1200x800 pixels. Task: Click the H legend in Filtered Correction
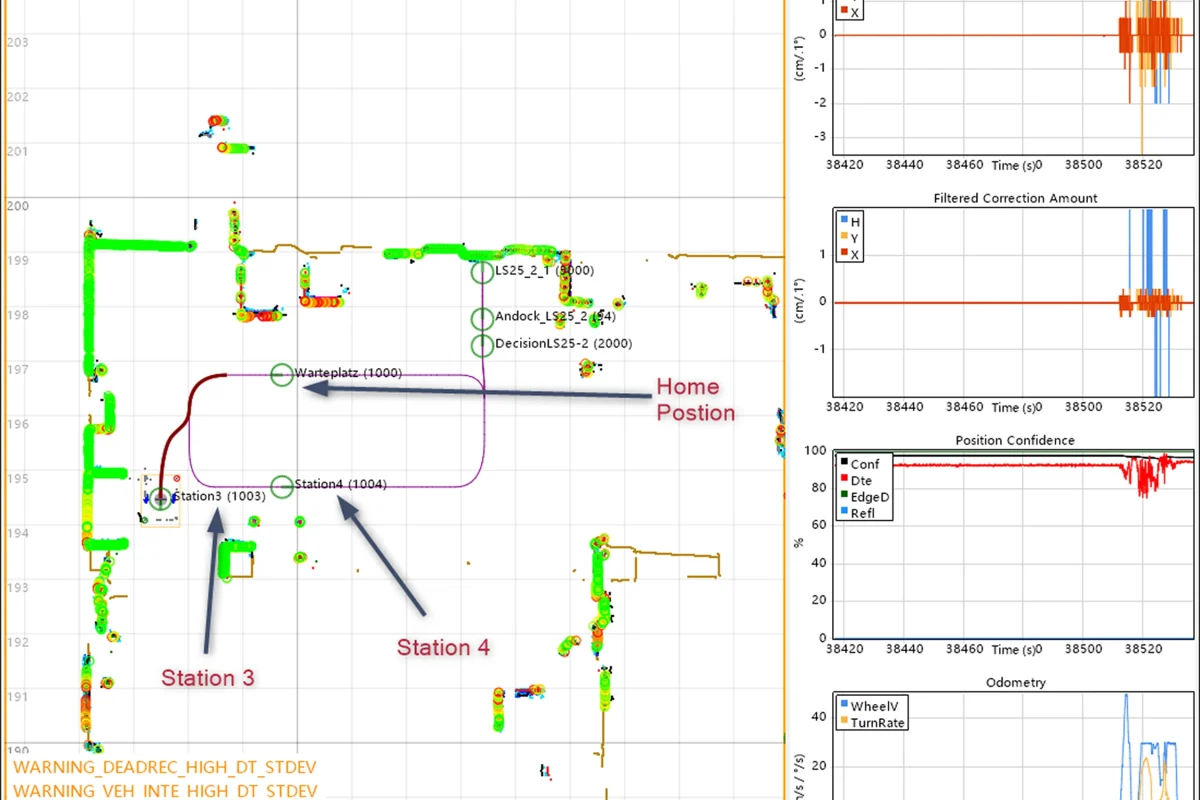(x=850, y=222)
